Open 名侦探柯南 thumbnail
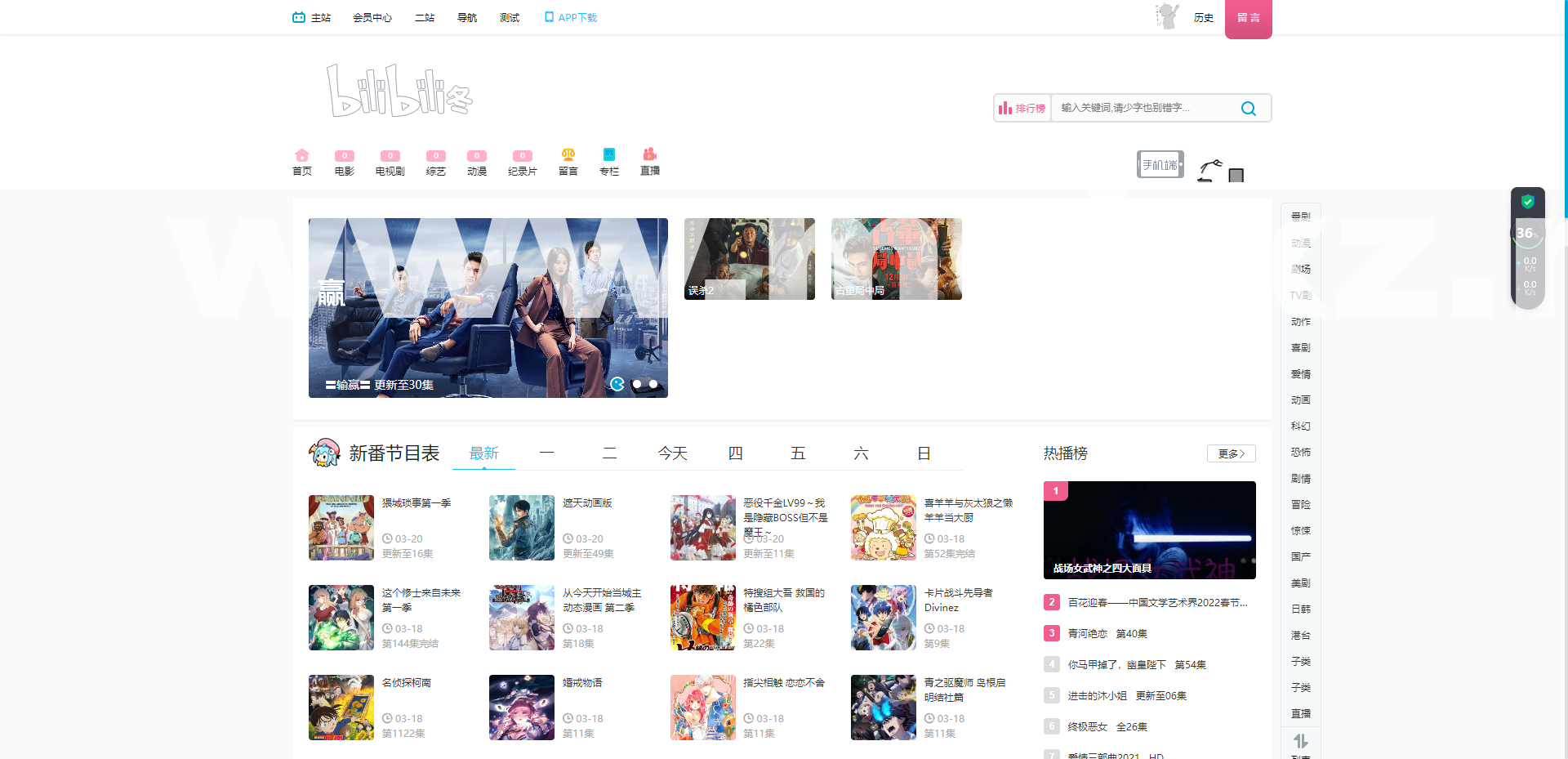1568x759 pixels. click(341, 708)
